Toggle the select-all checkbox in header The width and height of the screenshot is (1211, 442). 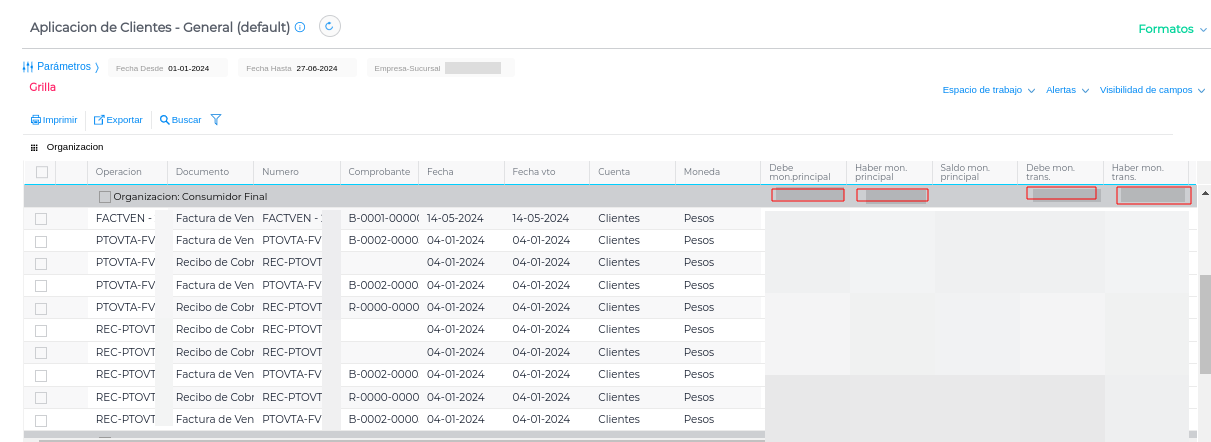[x=42, y=172]
